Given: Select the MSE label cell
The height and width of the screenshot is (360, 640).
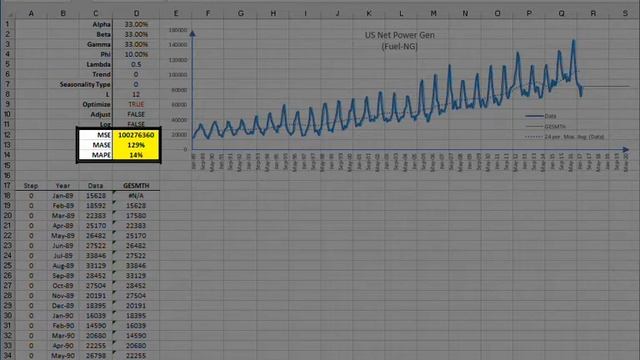Looking at the screenshot, I should 95,135.
